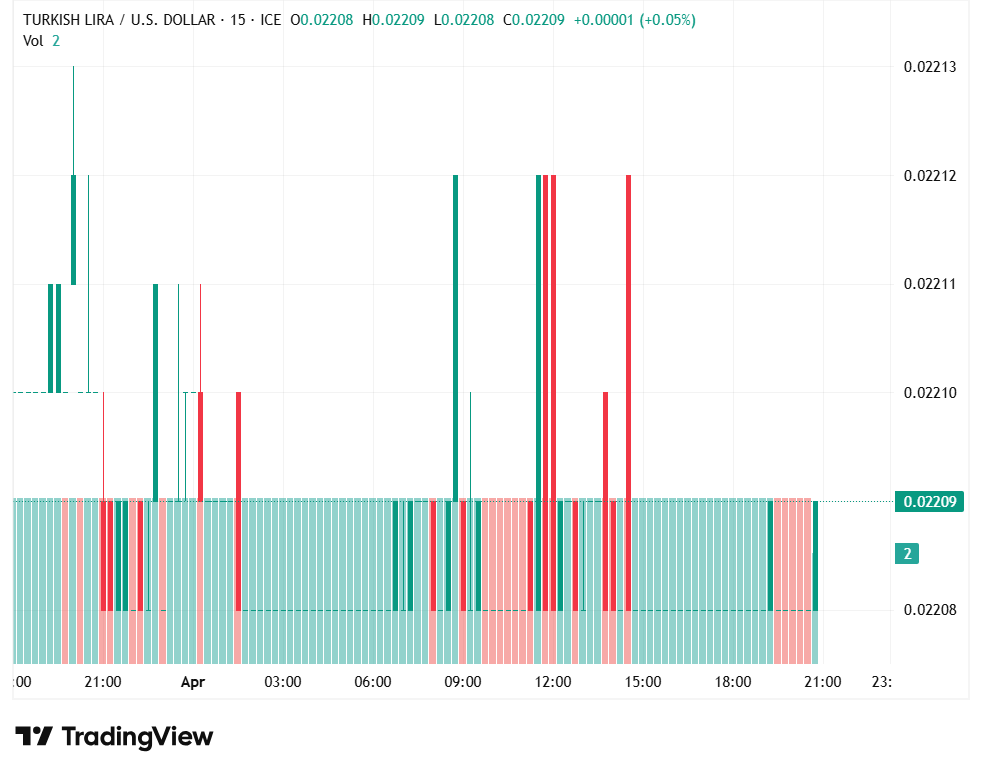The width and height of the screenshot is (982, 774).
Task: Click the "12:00" time axis label
Action: point(554,681)
